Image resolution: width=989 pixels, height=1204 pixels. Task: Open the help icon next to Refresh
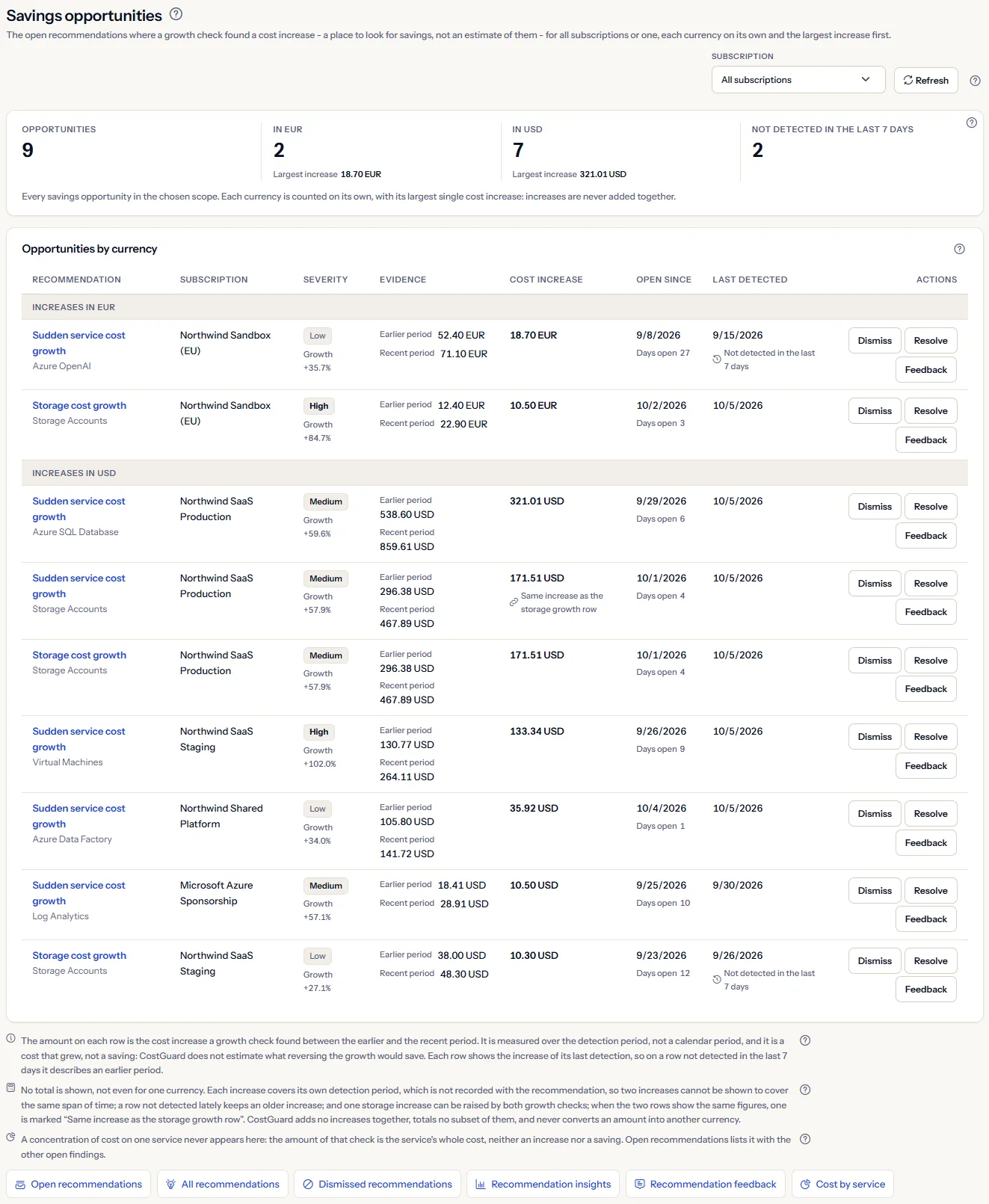975,81
